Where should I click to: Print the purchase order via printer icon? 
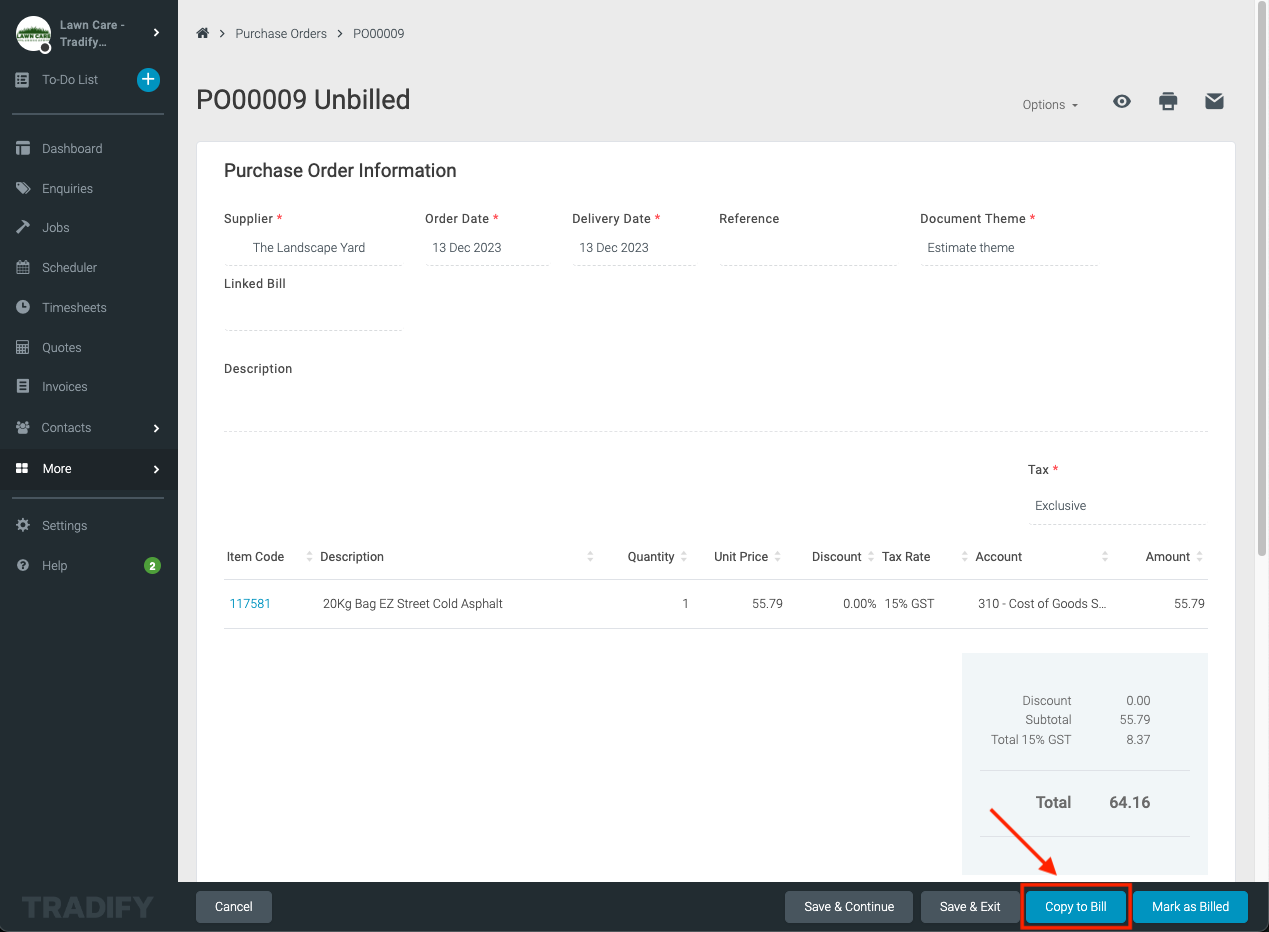click(1168, 101)
